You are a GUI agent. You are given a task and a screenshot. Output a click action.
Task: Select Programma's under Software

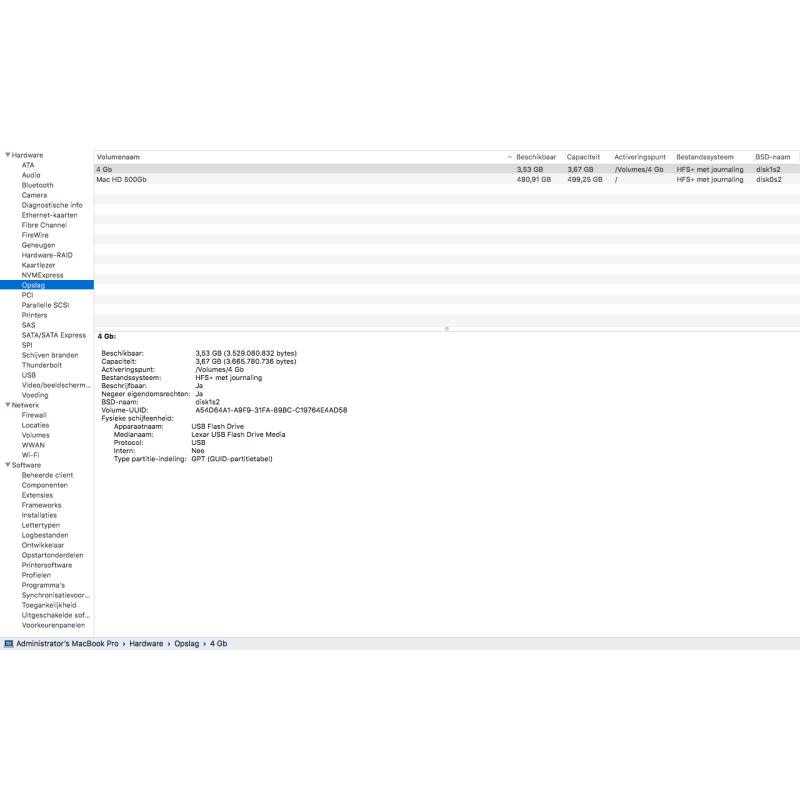coord(43,585)
